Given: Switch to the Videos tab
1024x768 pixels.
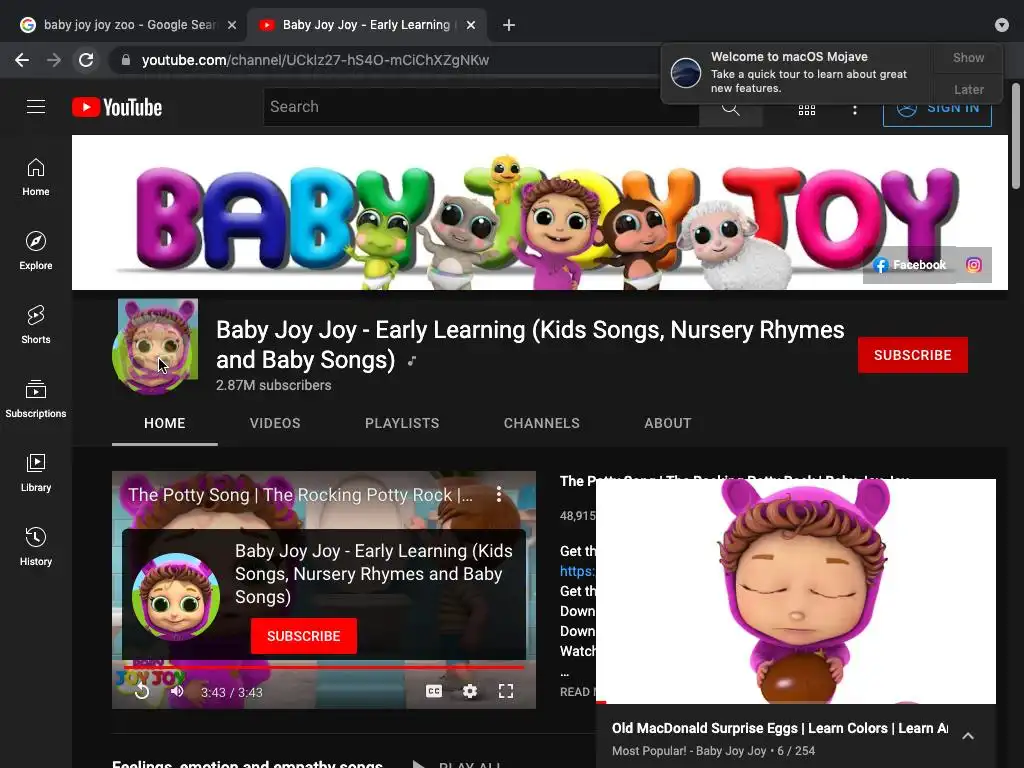Looking at the screenshot, I should [x=275, y=423].
